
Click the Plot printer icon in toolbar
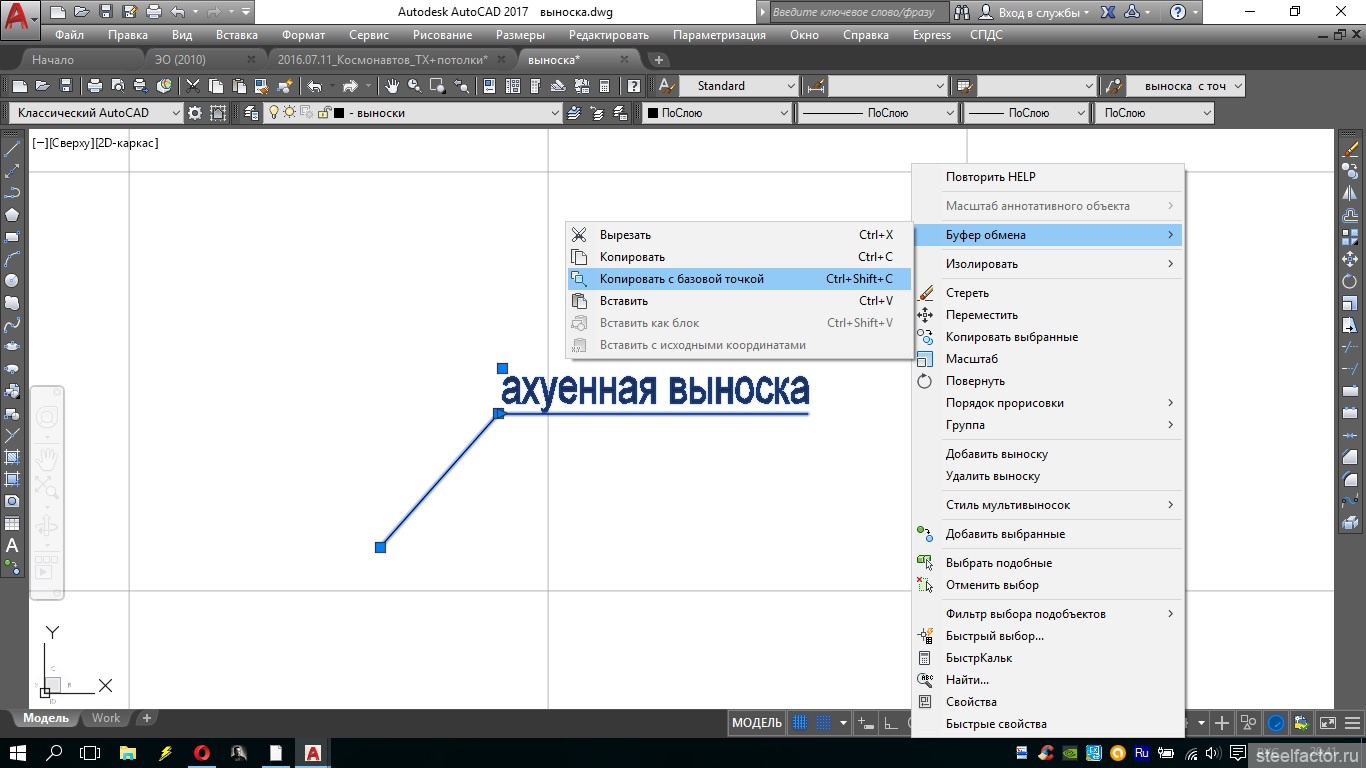tap(95, 86)
